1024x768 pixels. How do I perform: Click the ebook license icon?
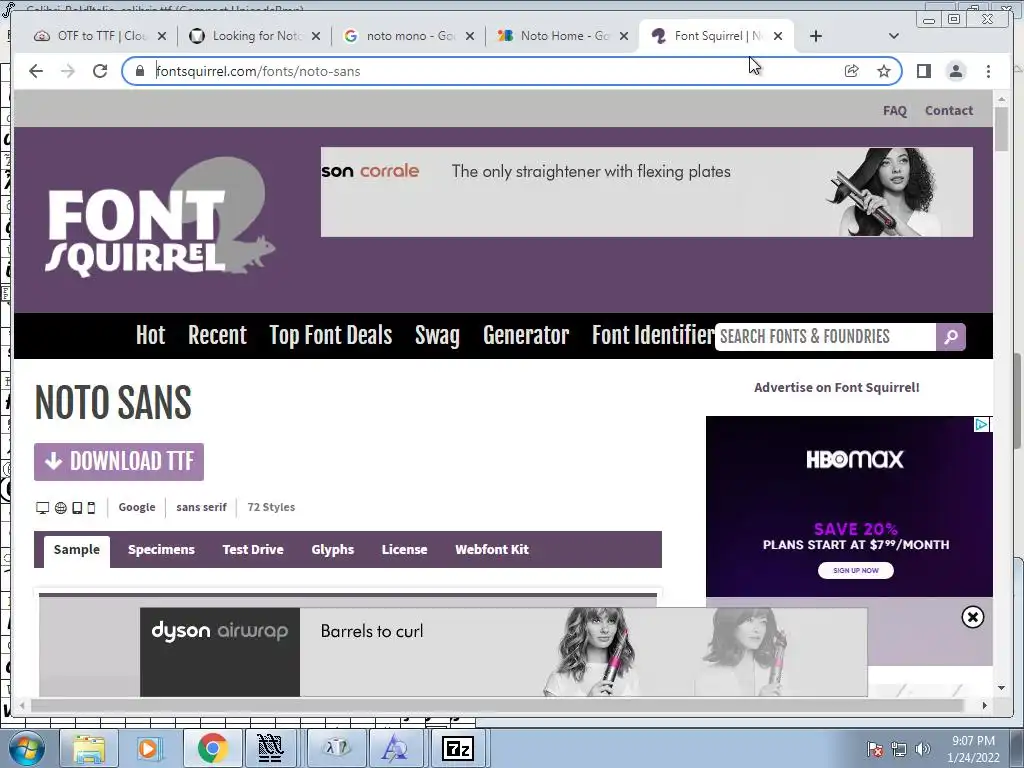pyautogui.click(x=77, y=507)
